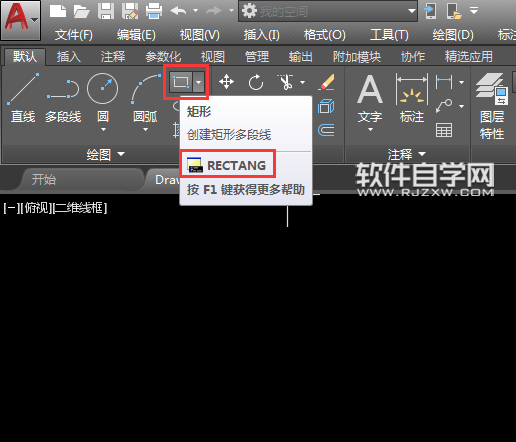516x442 pixels.
Task: Expand the Text options dropdown arrow
Action: [370, 129]
